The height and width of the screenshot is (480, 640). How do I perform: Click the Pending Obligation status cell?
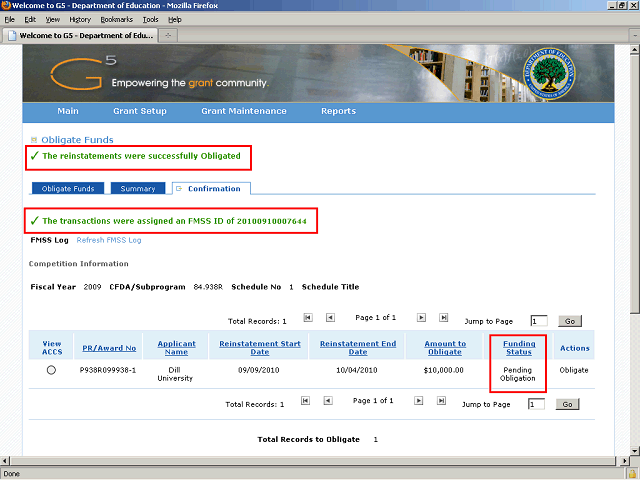pos(518,374)
